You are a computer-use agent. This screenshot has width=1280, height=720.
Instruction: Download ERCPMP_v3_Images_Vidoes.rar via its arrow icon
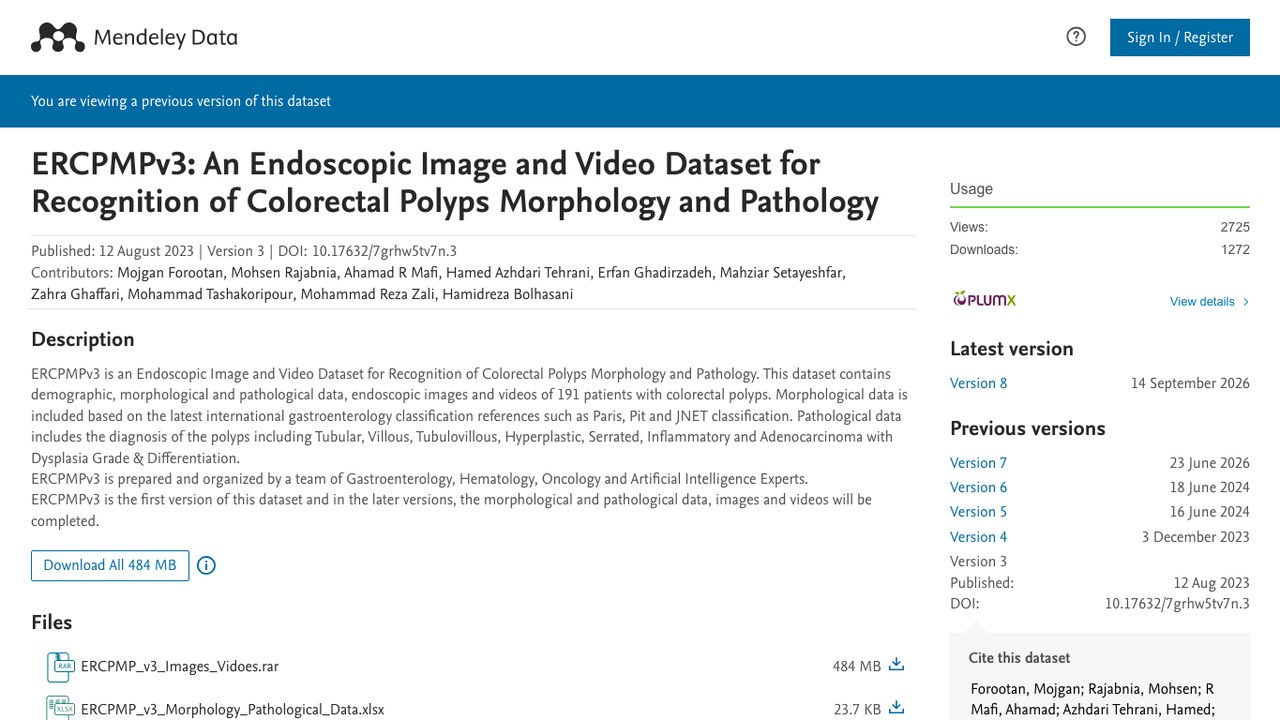tap(897, 665)
